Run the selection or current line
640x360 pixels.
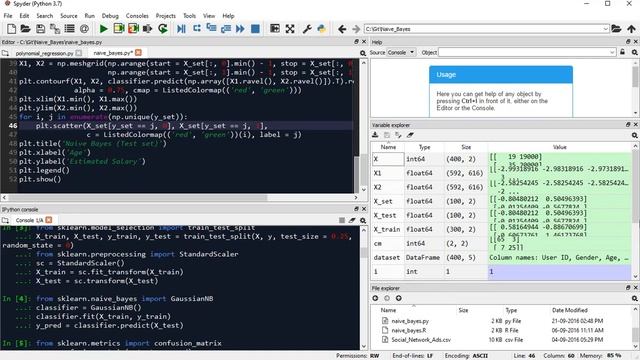[148, 29]
